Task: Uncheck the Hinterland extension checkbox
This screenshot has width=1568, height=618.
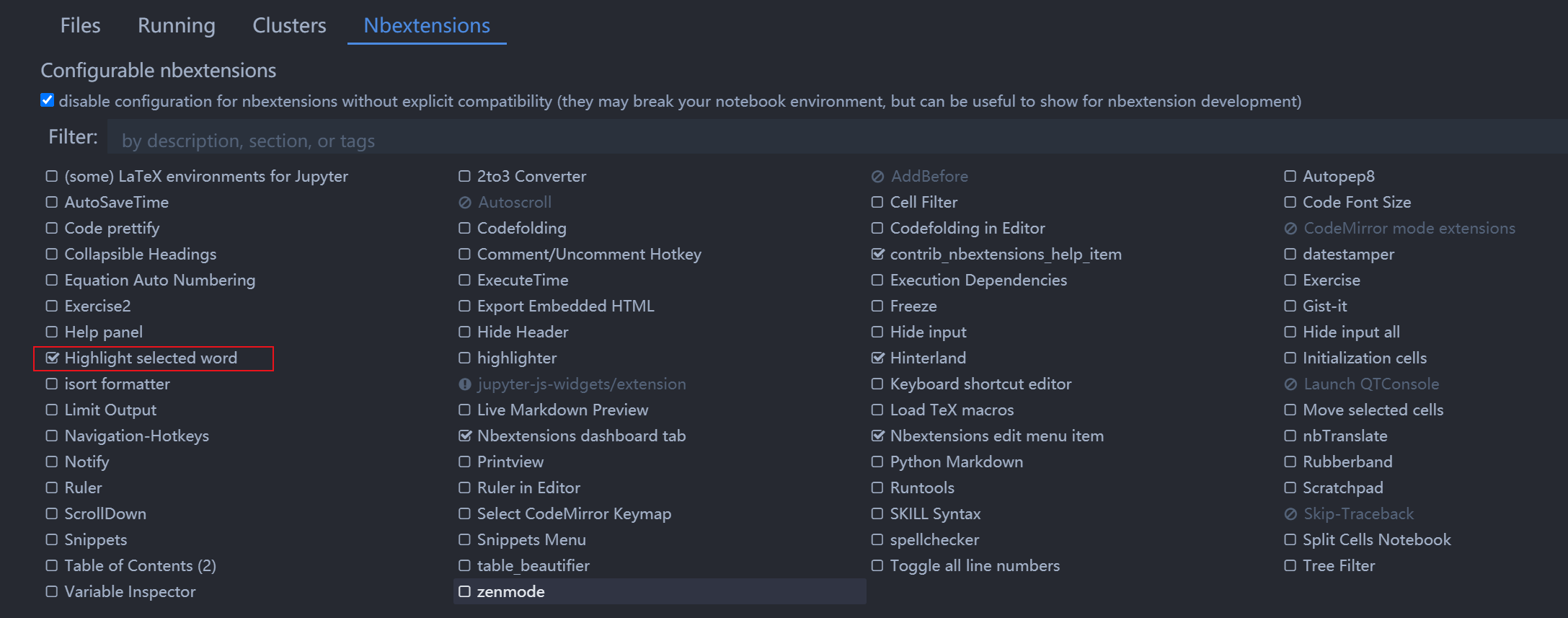Action: coord(877,358)
